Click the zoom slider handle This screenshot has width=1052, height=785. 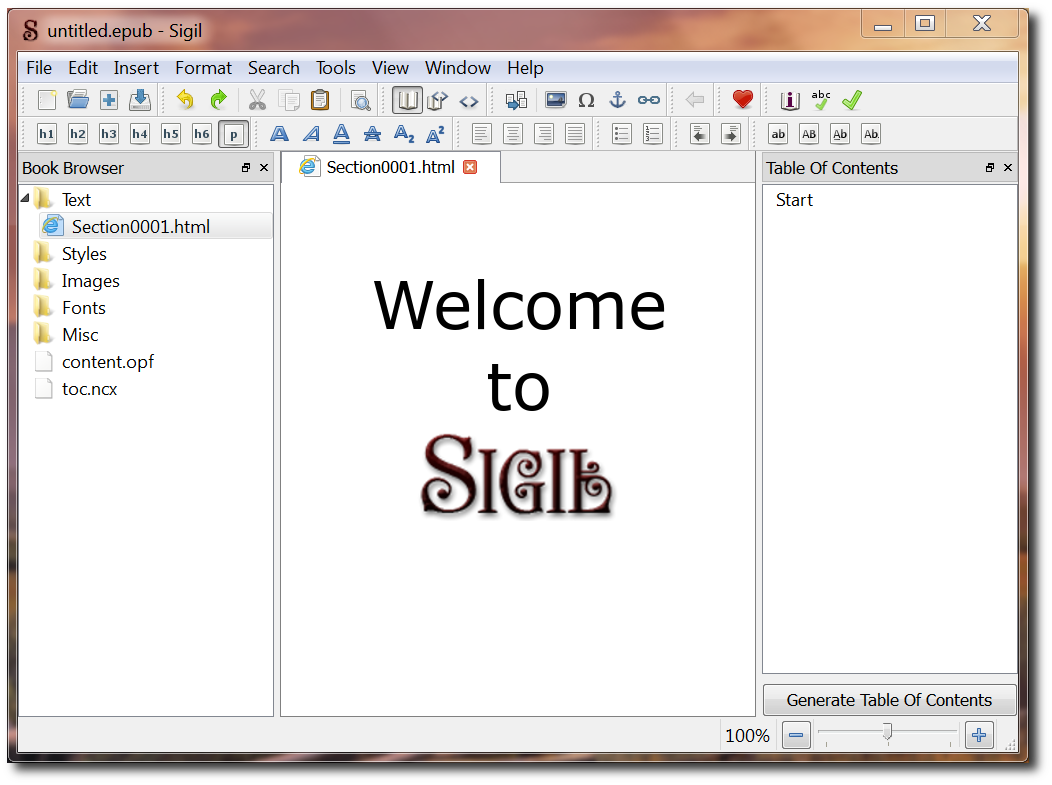(x=887, y=735)
